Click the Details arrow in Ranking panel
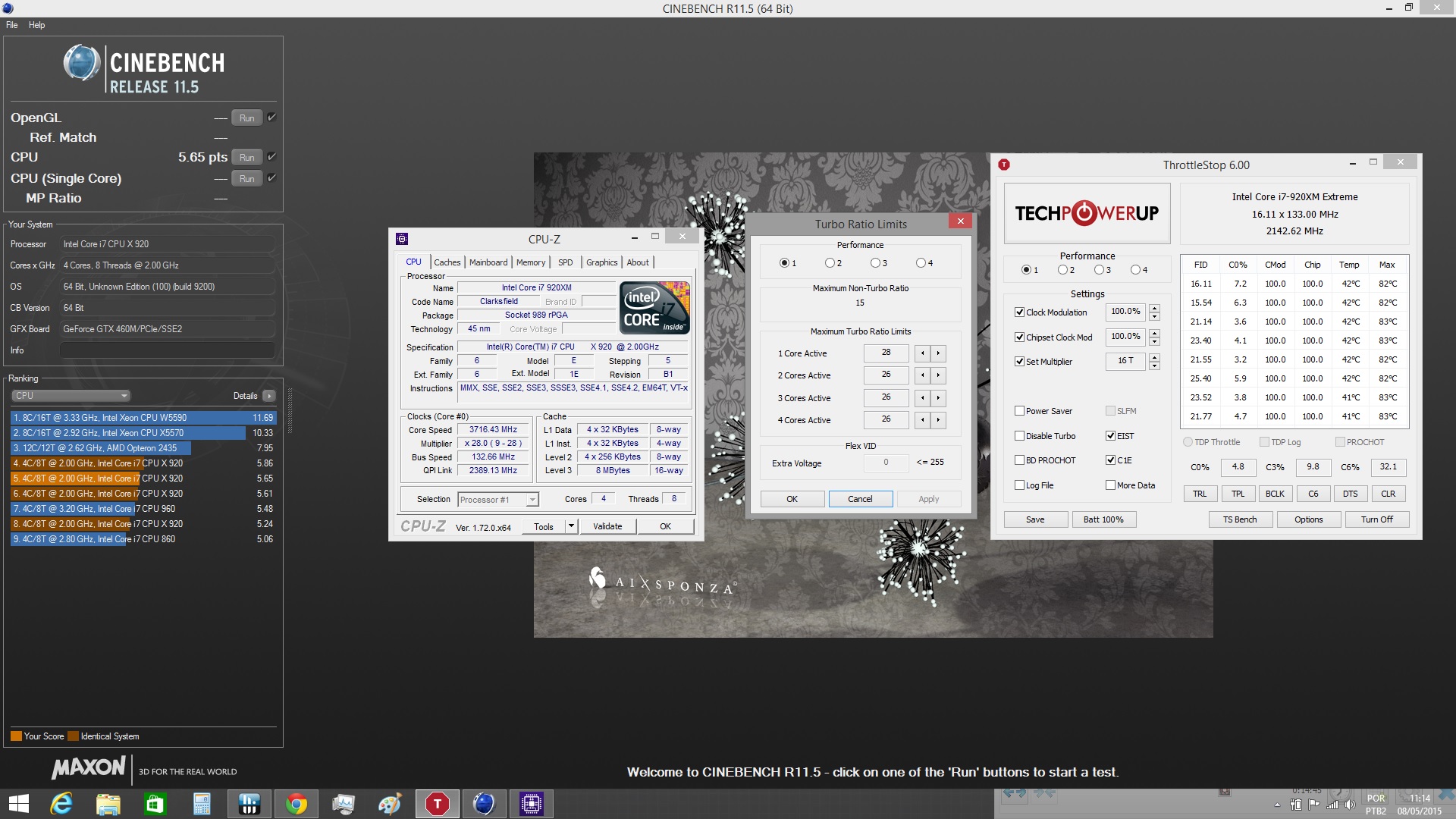This screenshot has width=1456, height=819. point(269,396)
